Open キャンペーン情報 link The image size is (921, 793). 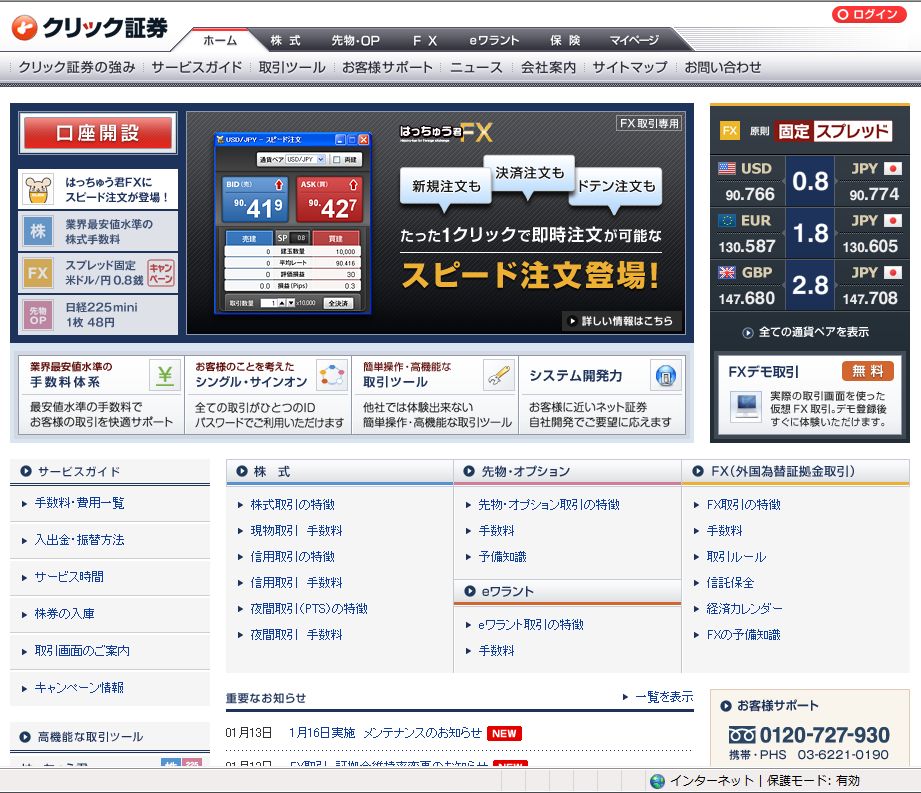click(x=79, y=688)
